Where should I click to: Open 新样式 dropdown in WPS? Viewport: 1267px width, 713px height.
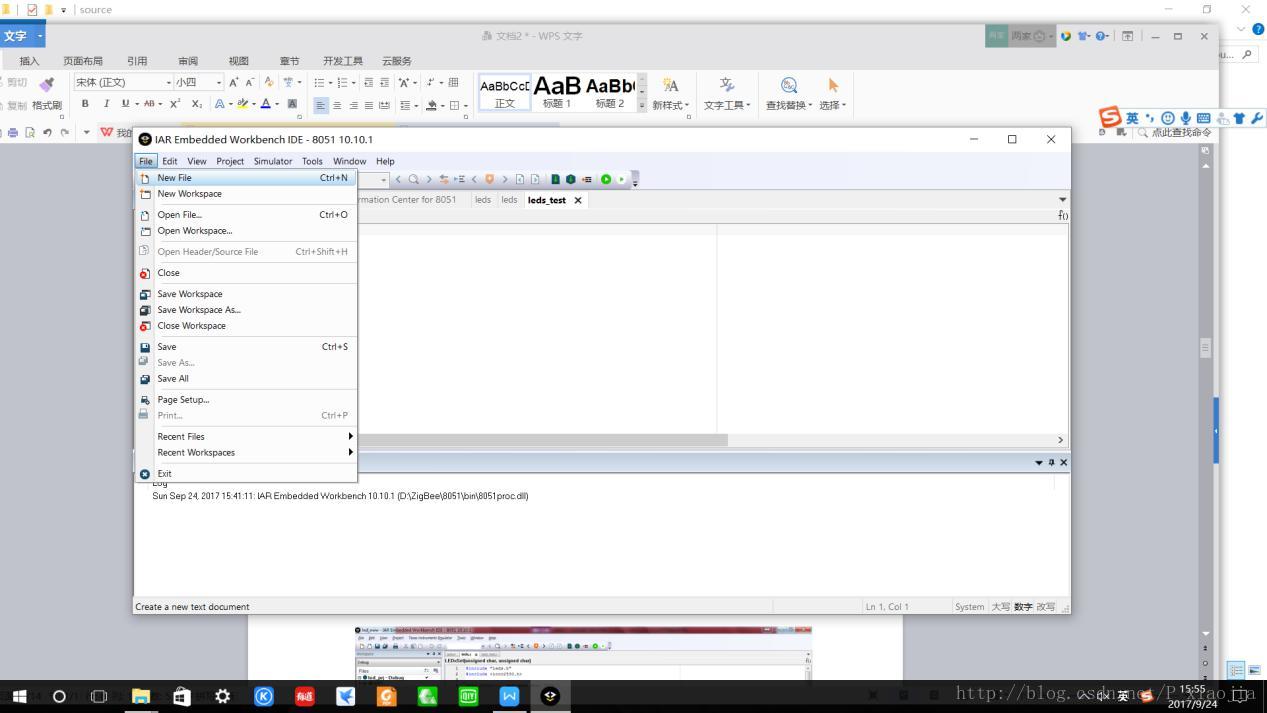point(670,105)
